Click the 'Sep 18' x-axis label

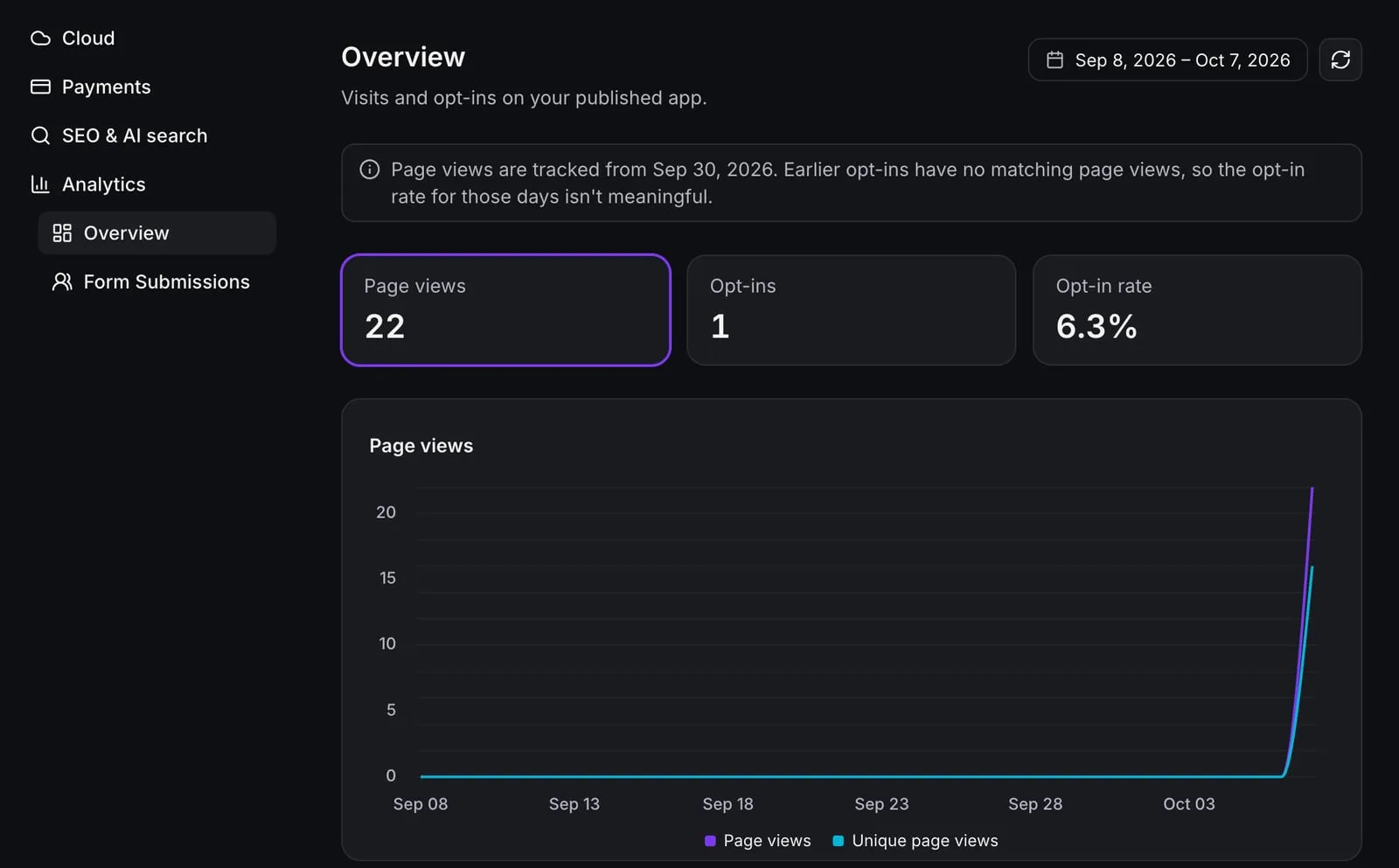pyautogui.click(x=727, y=804)
